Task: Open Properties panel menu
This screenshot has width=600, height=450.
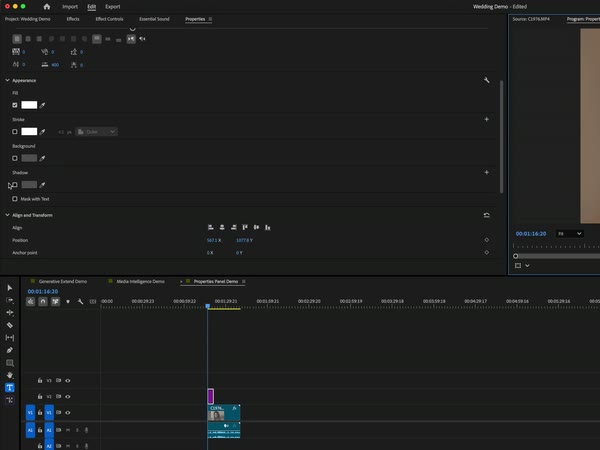Action: pos(210,19)
